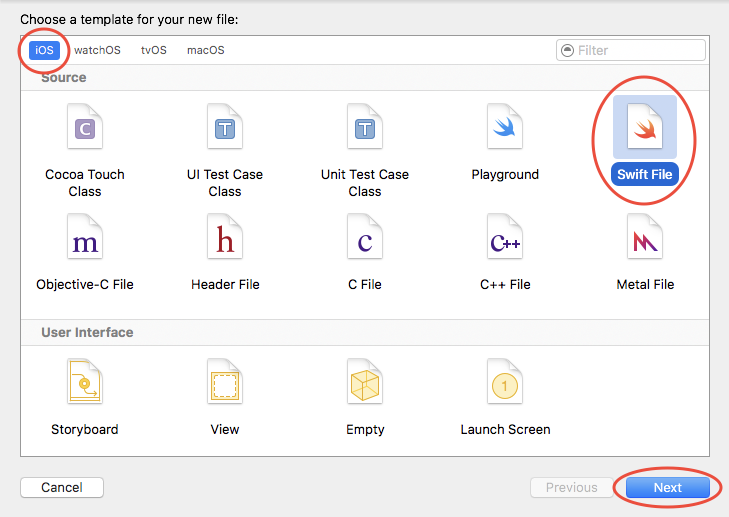Select the C++ File template icon

(505, 238)
